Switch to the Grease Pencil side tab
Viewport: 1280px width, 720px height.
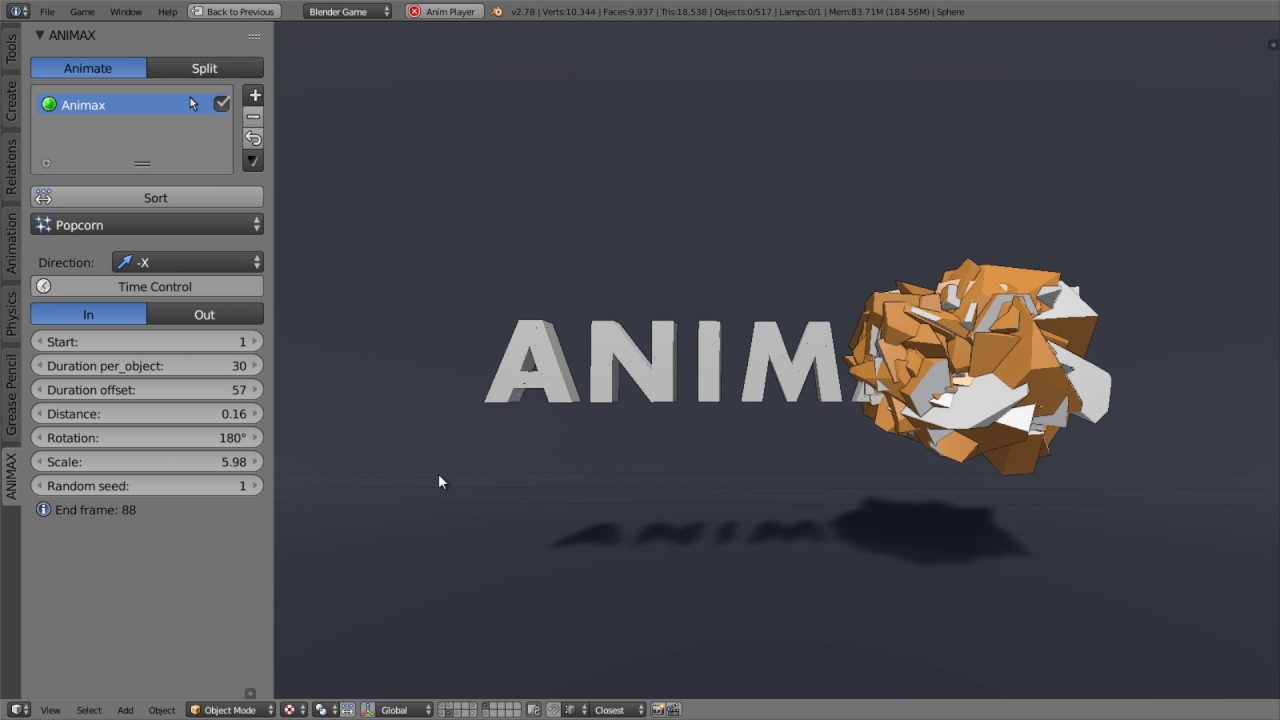click(x=11, y=393)
